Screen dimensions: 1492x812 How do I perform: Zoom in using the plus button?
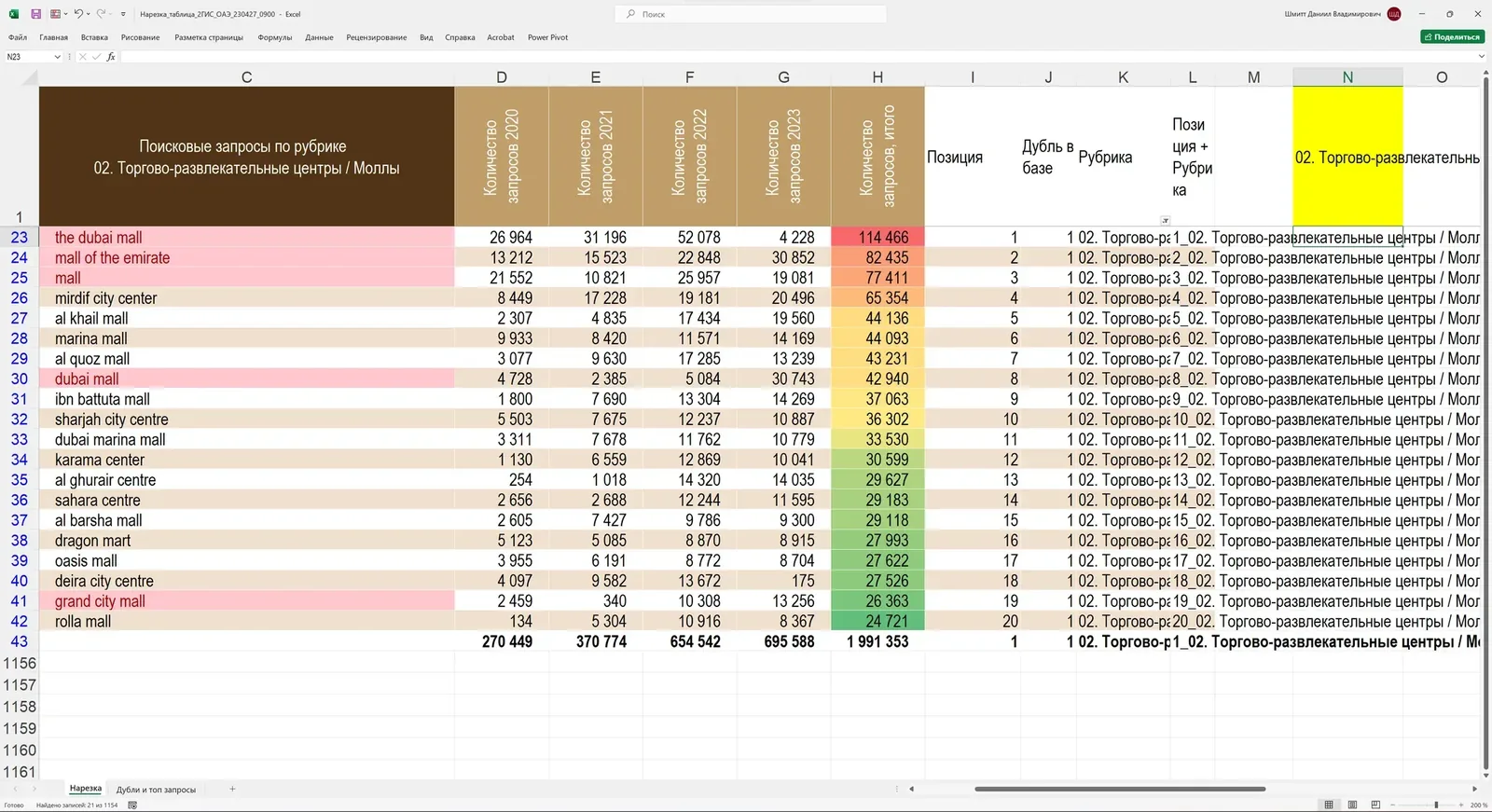coord(1461,805)
